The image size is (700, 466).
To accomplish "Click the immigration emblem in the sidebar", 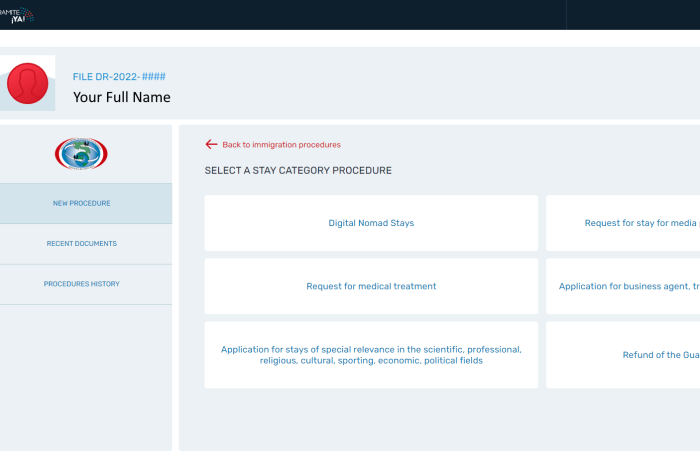I will point(81,153).
